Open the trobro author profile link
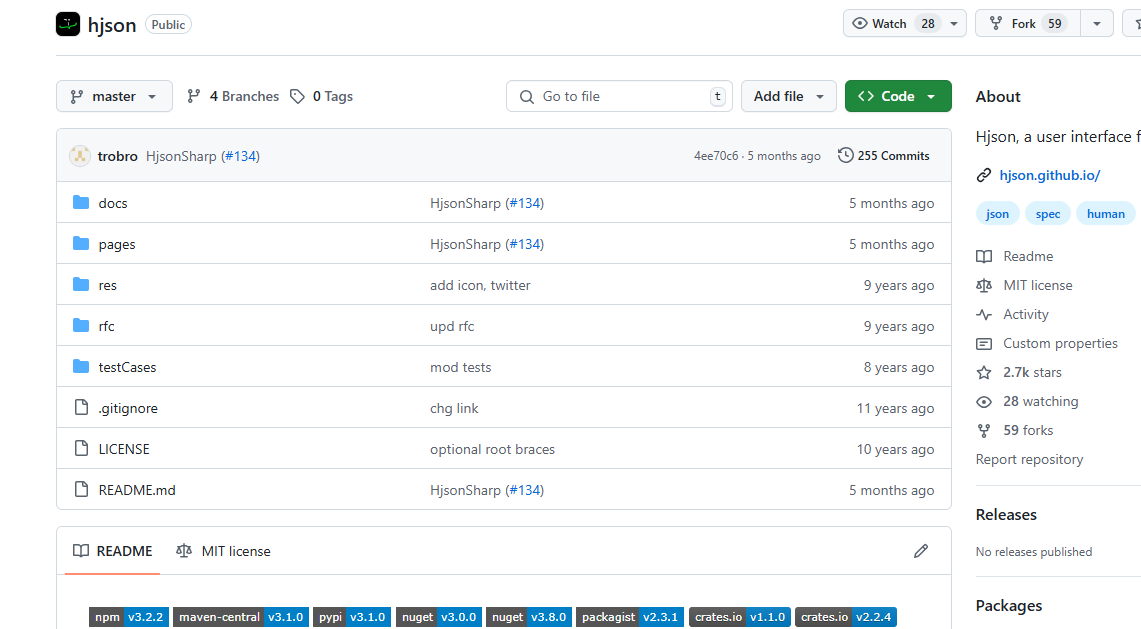Screen dimensions: 1141x629 point(118,156)
